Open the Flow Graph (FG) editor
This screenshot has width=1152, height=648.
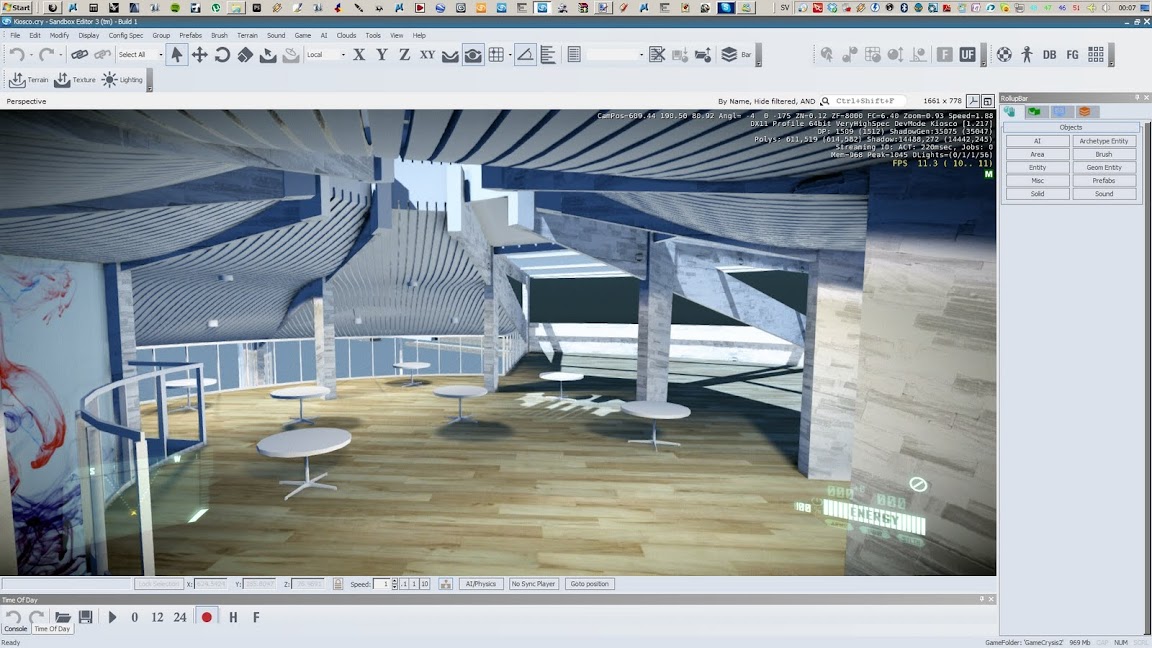[x=1072, y=55]
